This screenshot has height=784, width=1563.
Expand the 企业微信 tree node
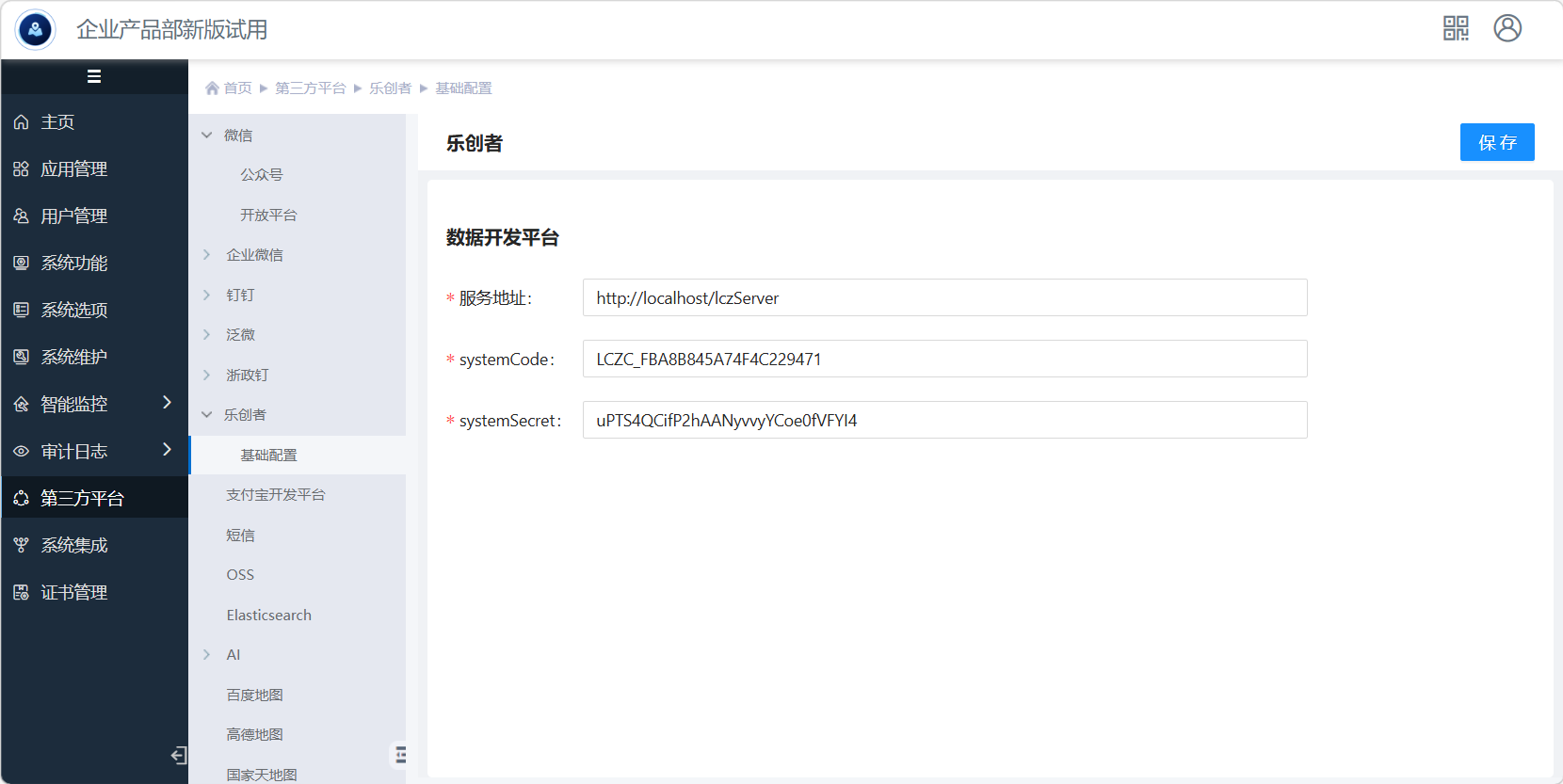point(207,255)
